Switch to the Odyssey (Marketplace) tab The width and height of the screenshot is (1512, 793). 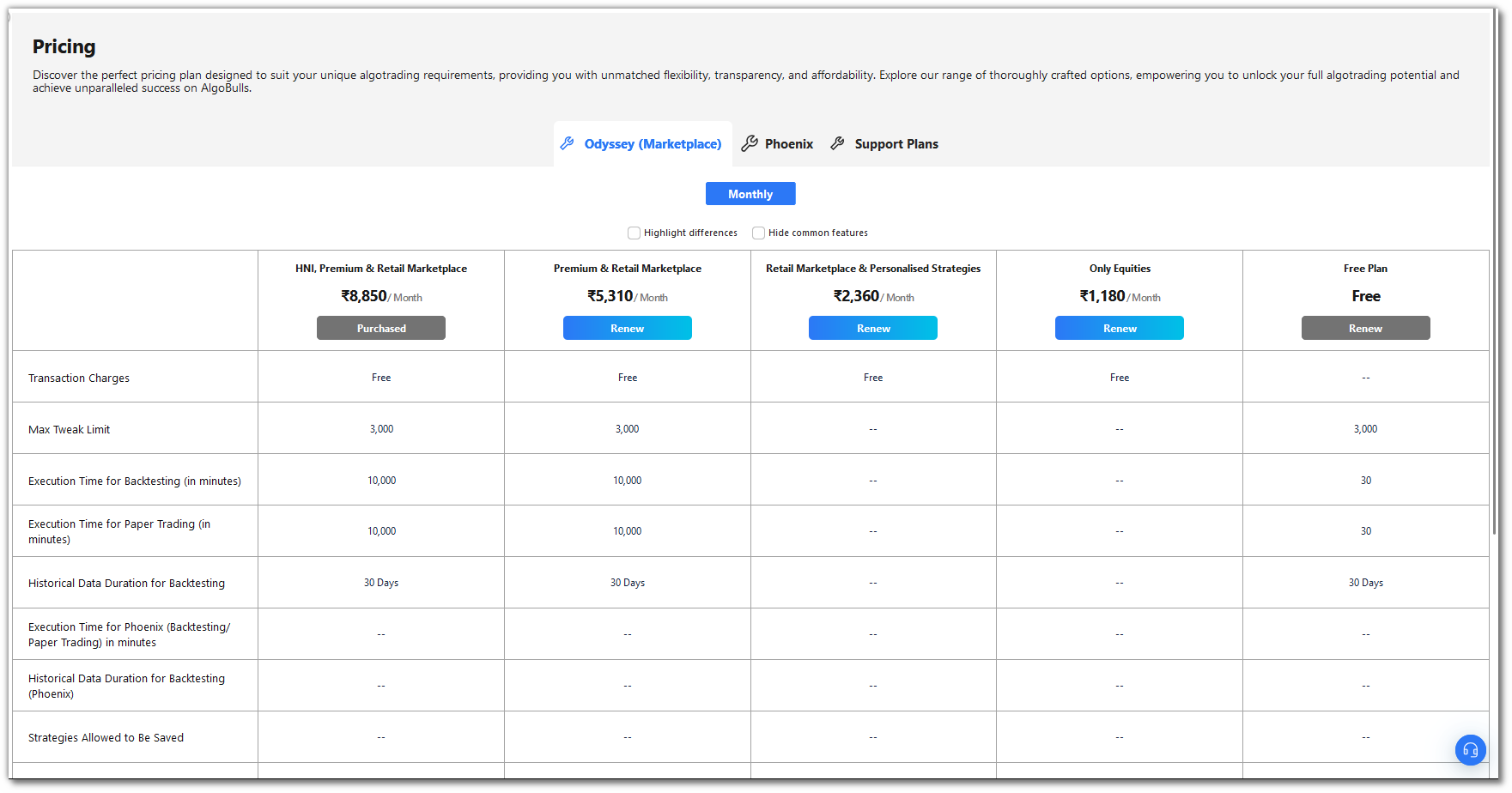[643, 144]
